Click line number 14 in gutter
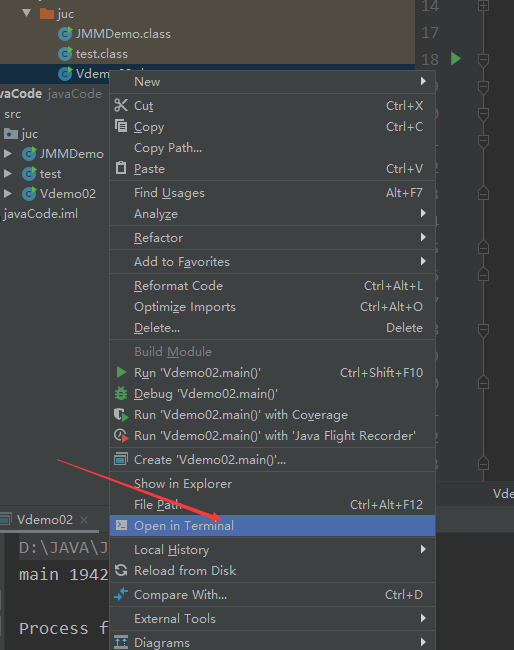The height and width of the screenshot is (650, 514). (x=430, y=6)
